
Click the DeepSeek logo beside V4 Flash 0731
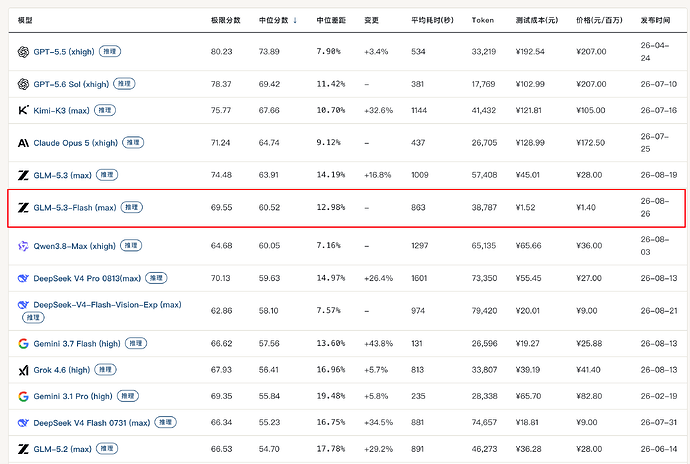click(x=23, y=423)
